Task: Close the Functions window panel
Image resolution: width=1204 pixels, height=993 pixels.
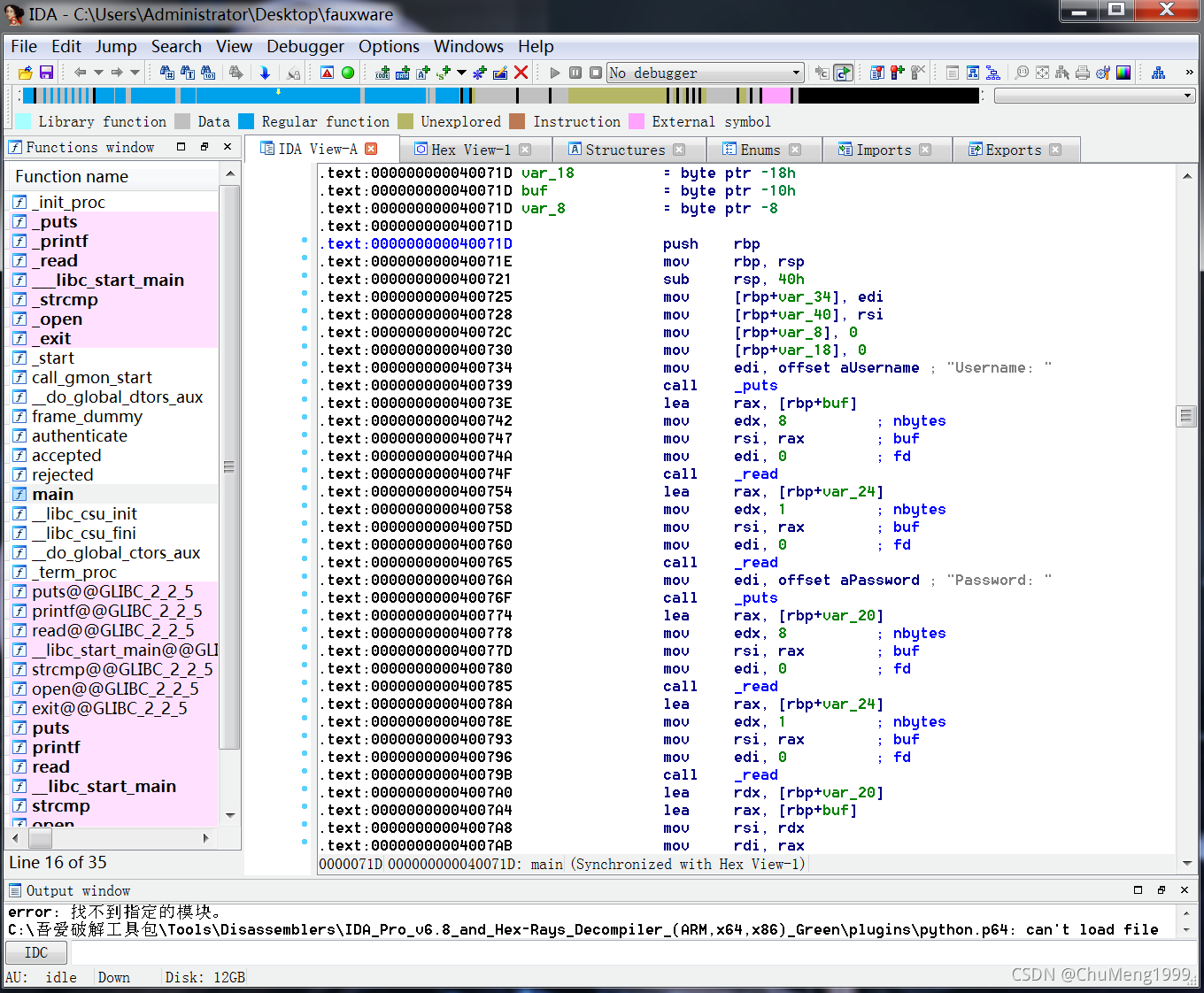Action: click(228, 147)
